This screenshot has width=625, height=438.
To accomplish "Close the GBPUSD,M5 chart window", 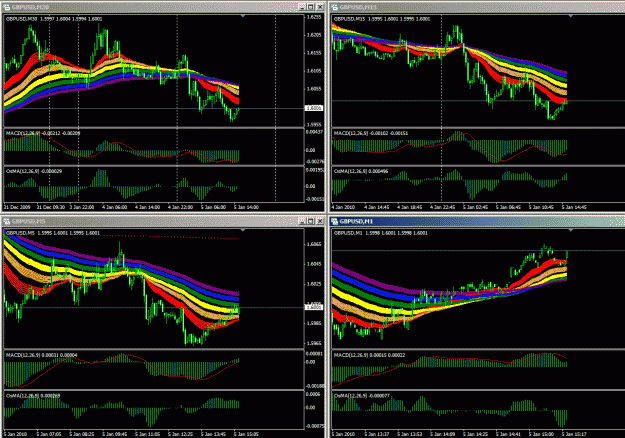I will pos(320,221).
